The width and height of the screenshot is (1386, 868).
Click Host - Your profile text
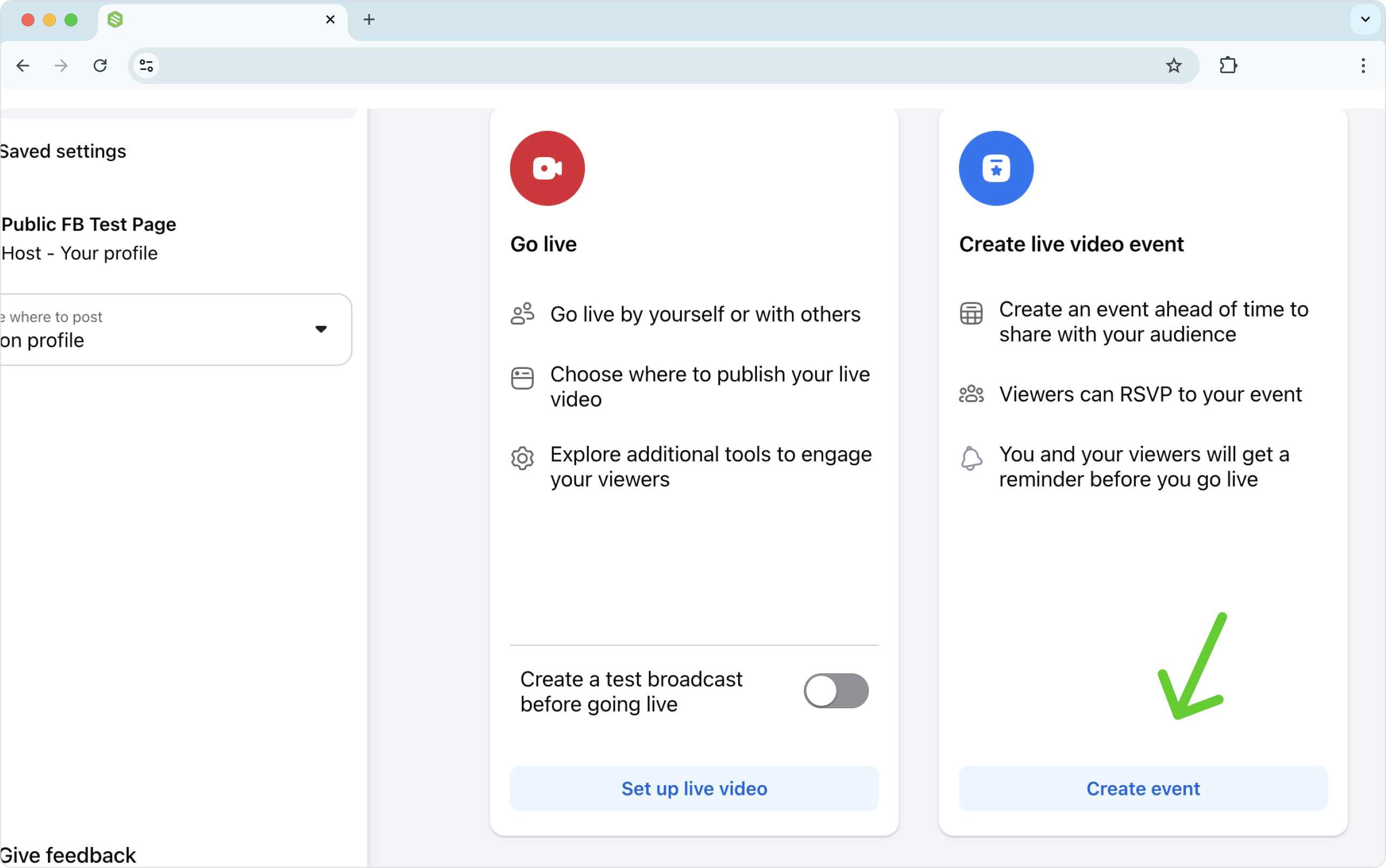point(79,253)
